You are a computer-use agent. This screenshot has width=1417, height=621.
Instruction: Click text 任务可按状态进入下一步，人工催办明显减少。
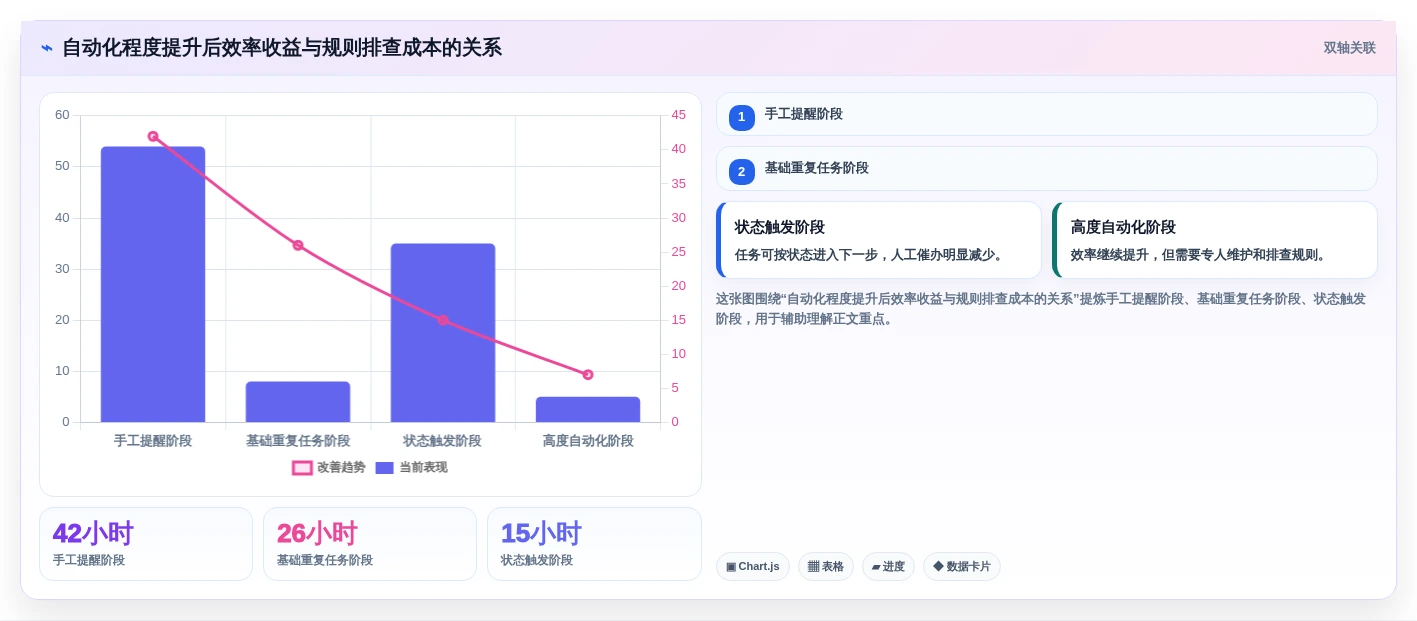click(x=869, y=255)
